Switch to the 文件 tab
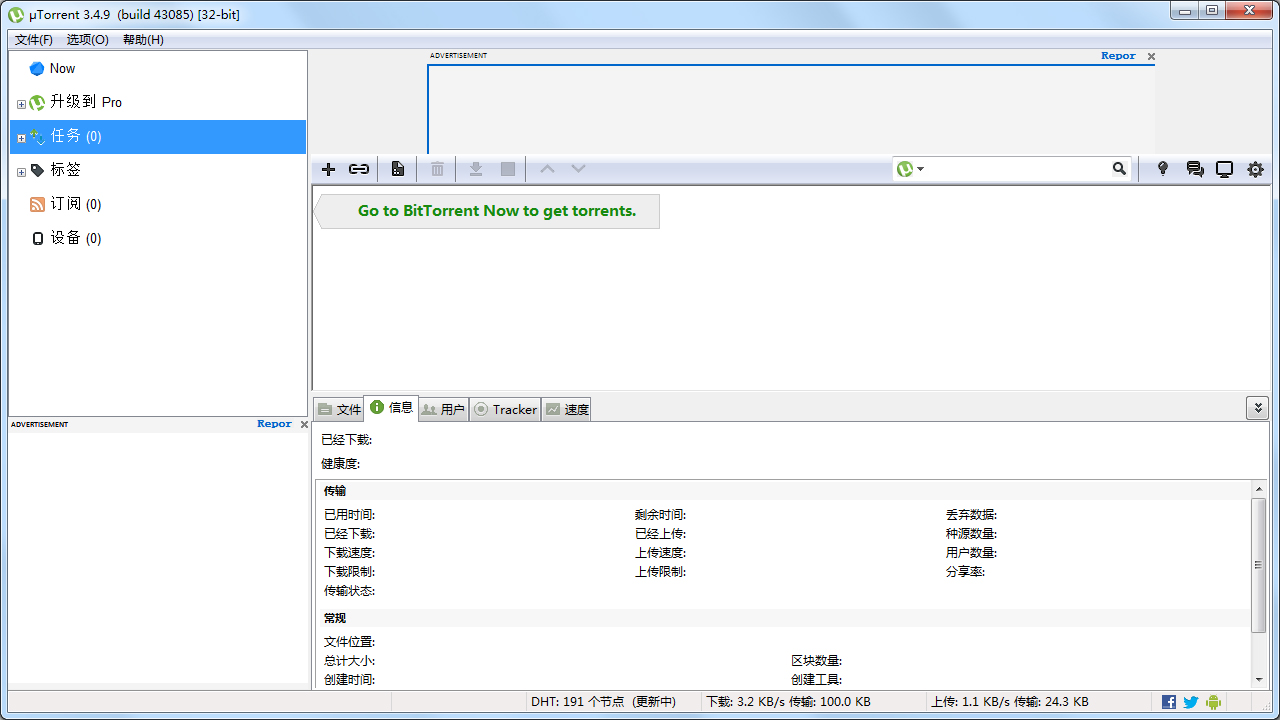The width and height of the screenshot is (1280, 720). (339, 410)
